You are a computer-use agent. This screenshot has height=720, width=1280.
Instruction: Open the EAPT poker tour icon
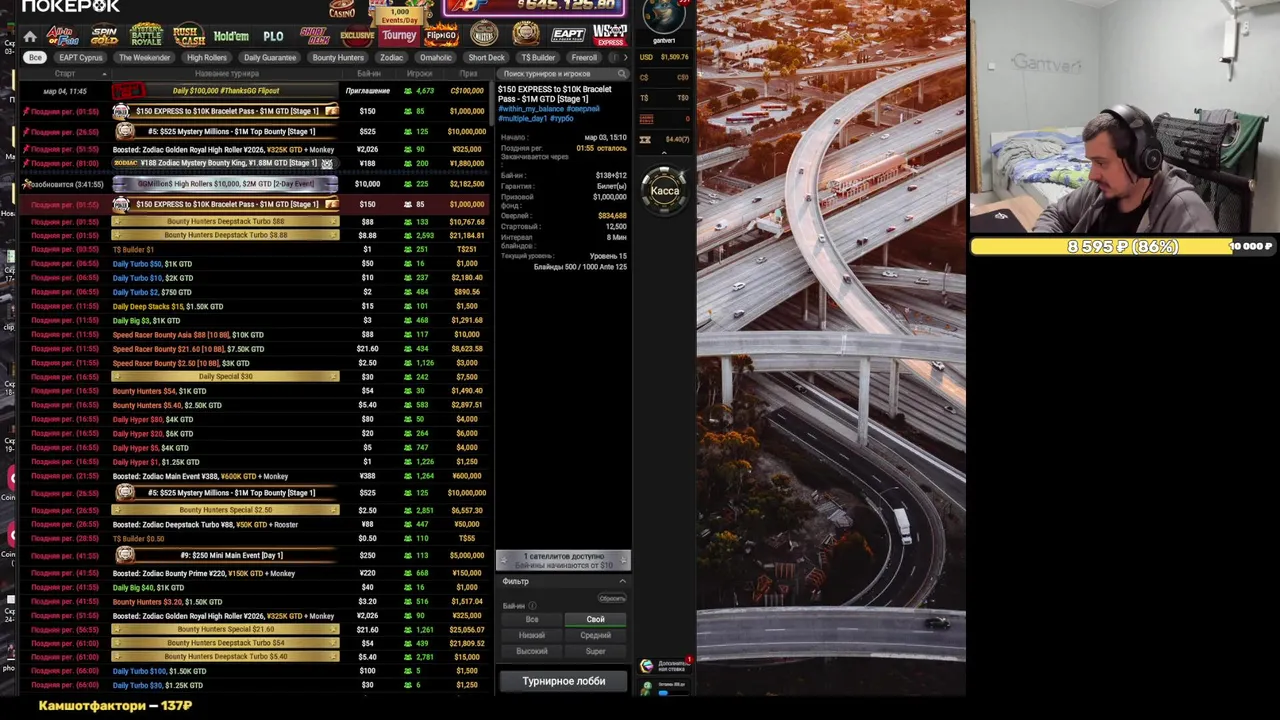568,35
